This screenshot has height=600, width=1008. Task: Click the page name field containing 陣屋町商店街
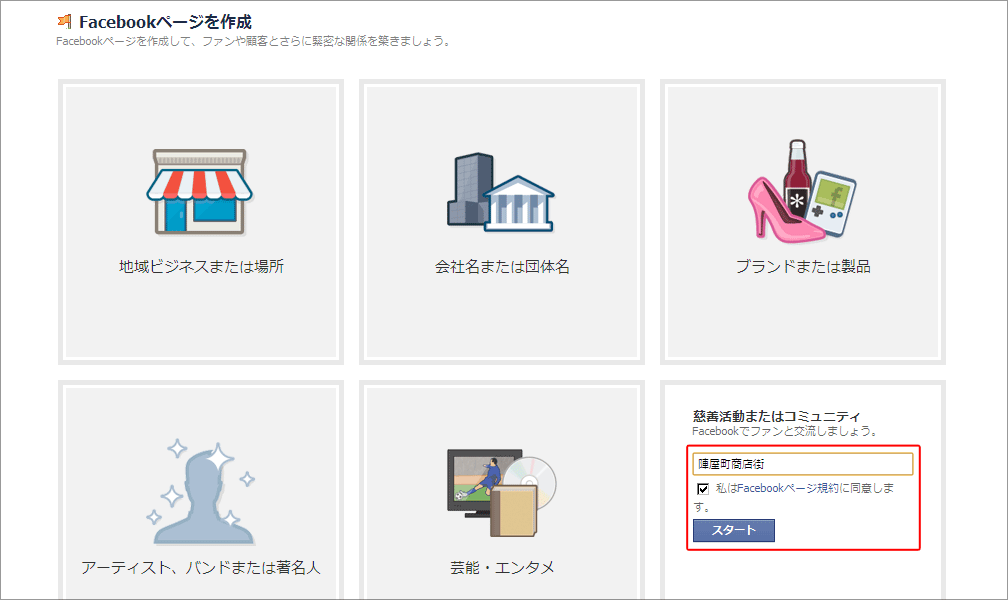[803, 464]
